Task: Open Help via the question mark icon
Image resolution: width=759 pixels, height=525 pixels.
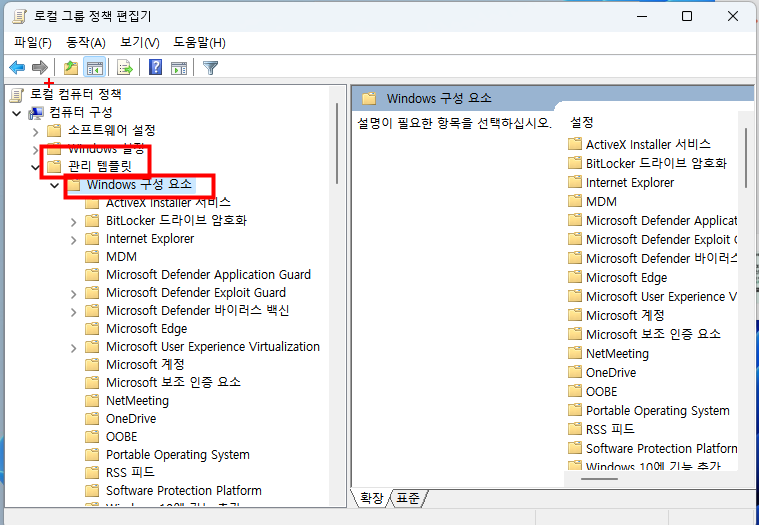Action: [x=155, y=67]
